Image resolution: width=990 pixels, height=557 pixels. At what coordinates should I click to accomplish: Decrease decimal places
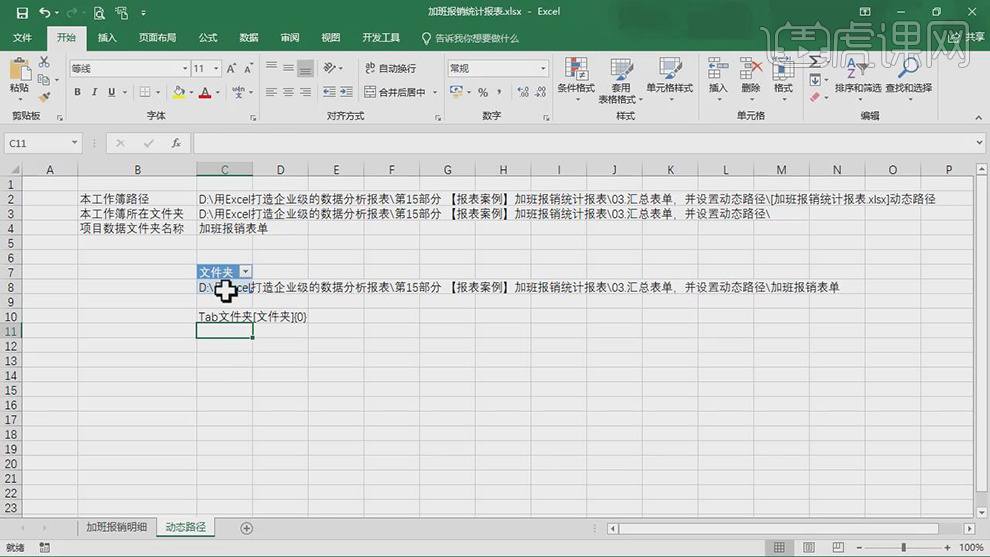point(540,92)
